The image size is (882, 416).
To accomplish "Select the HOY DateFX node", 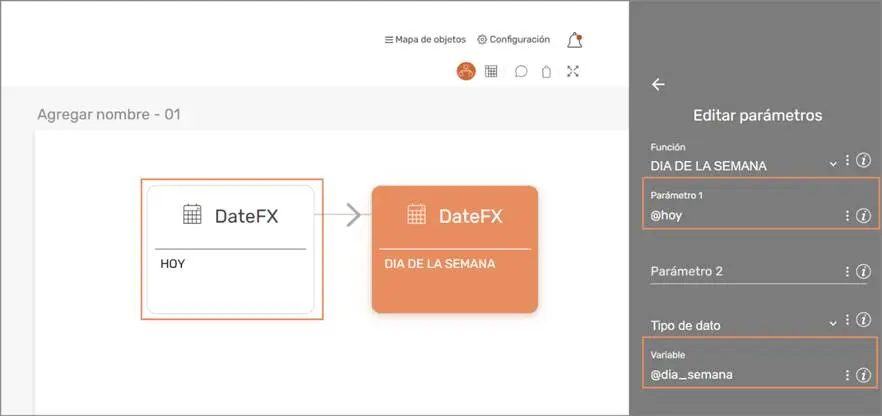I will click(x=231, y=249).
